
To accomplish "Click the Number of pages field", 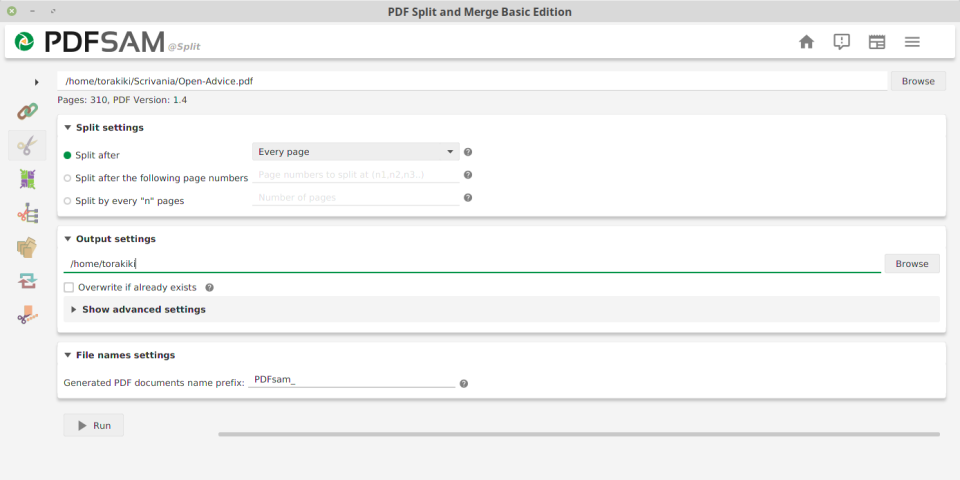I will click(x=356, y=198).
